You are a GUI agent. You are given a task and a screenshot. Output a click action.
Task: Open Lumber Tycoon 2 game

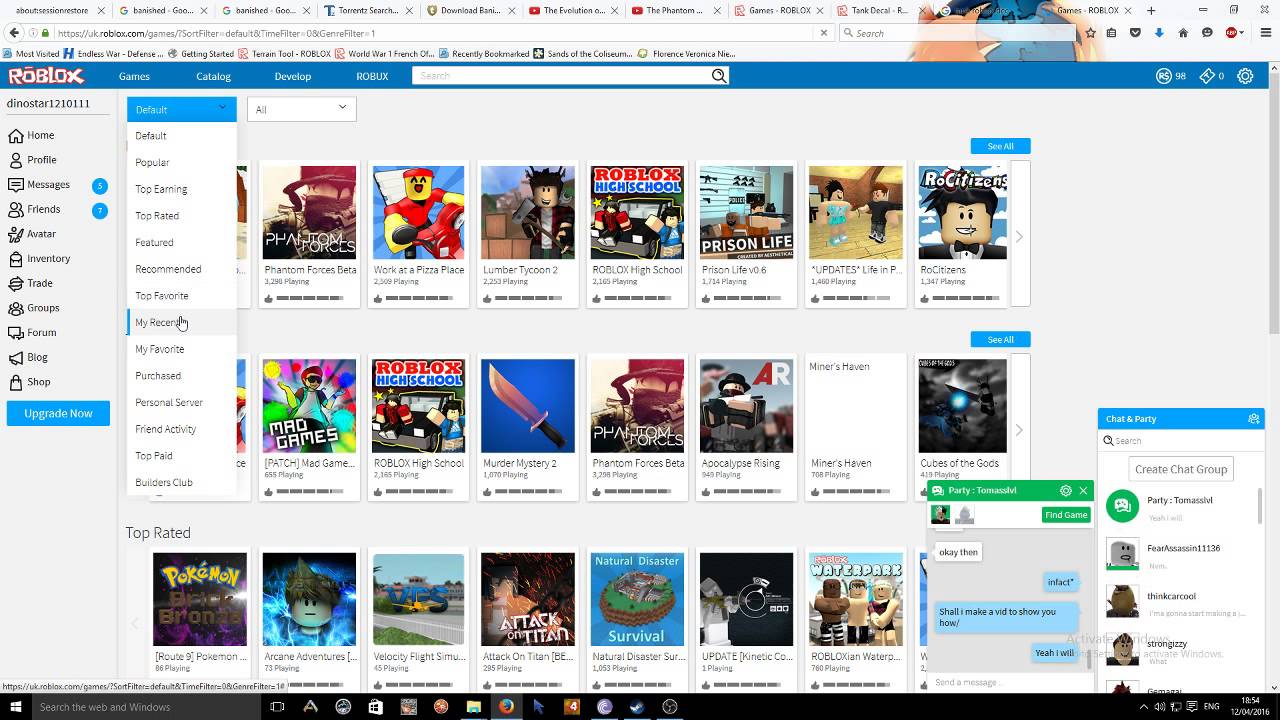coord(528,213)
